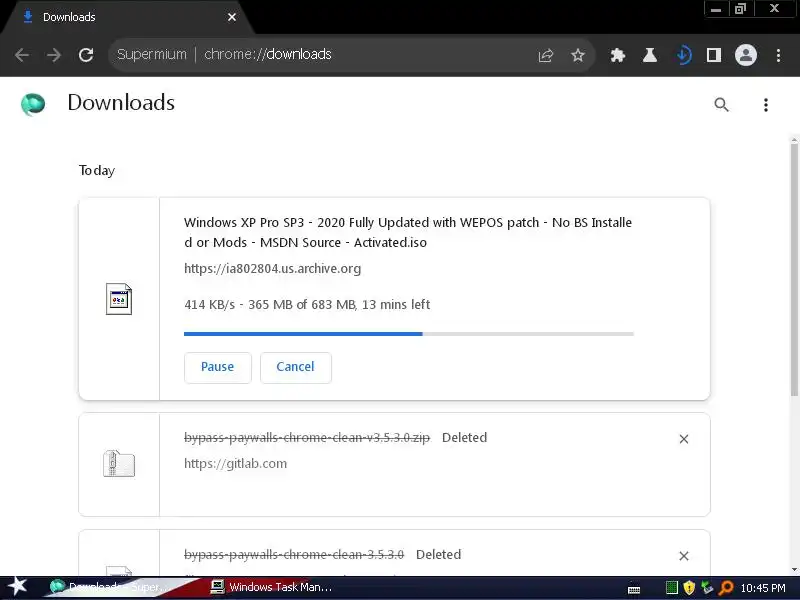Open the downloads bubble toolbar icon
The height and width of the screenshot is (600, 800).
pos(683,55)
